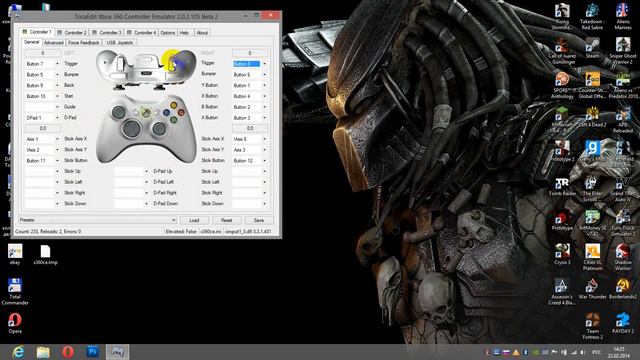Click the Save button
Screen dimensions: 640x360
click(x=259, y=220)
